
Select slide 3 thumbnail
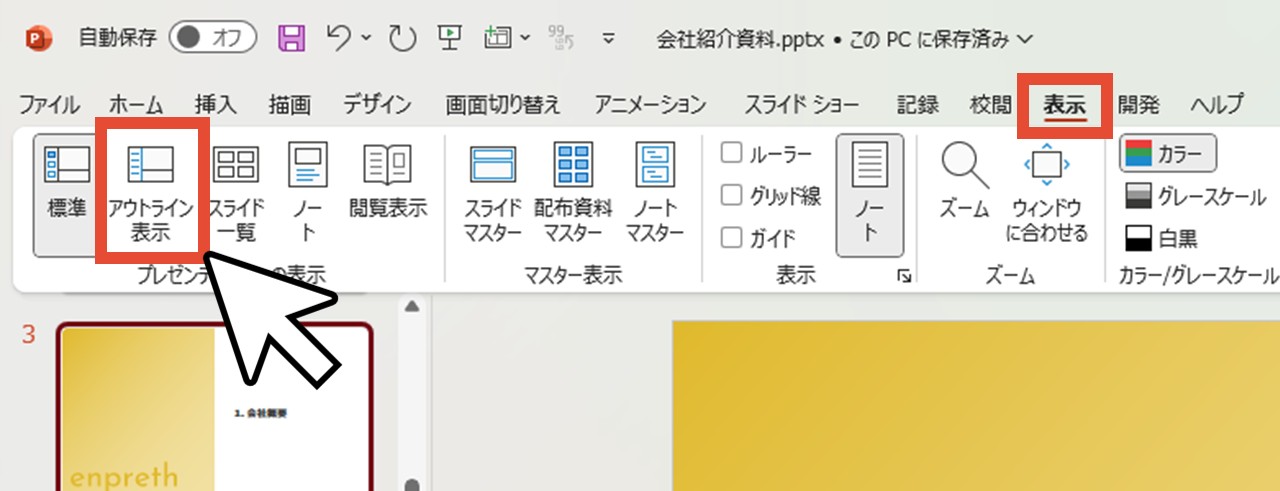(215, 406)
